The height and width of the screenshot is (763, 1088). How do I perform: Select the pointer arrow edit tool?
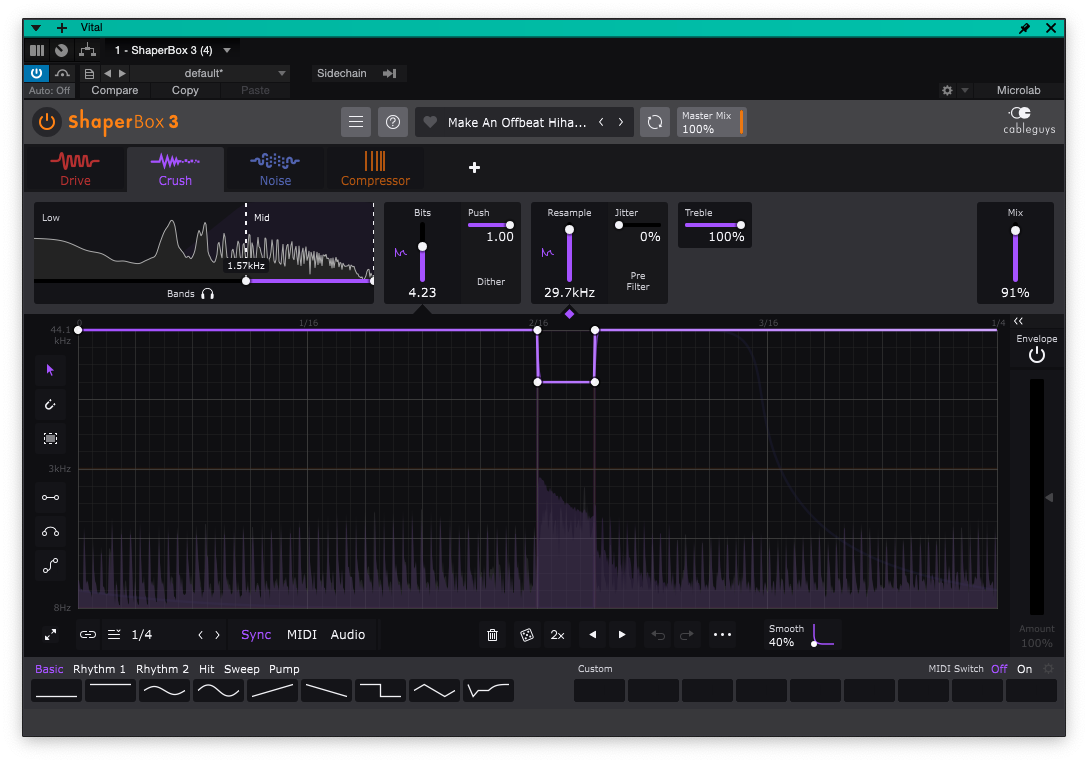pyautogui.click(x=50, y=370)
